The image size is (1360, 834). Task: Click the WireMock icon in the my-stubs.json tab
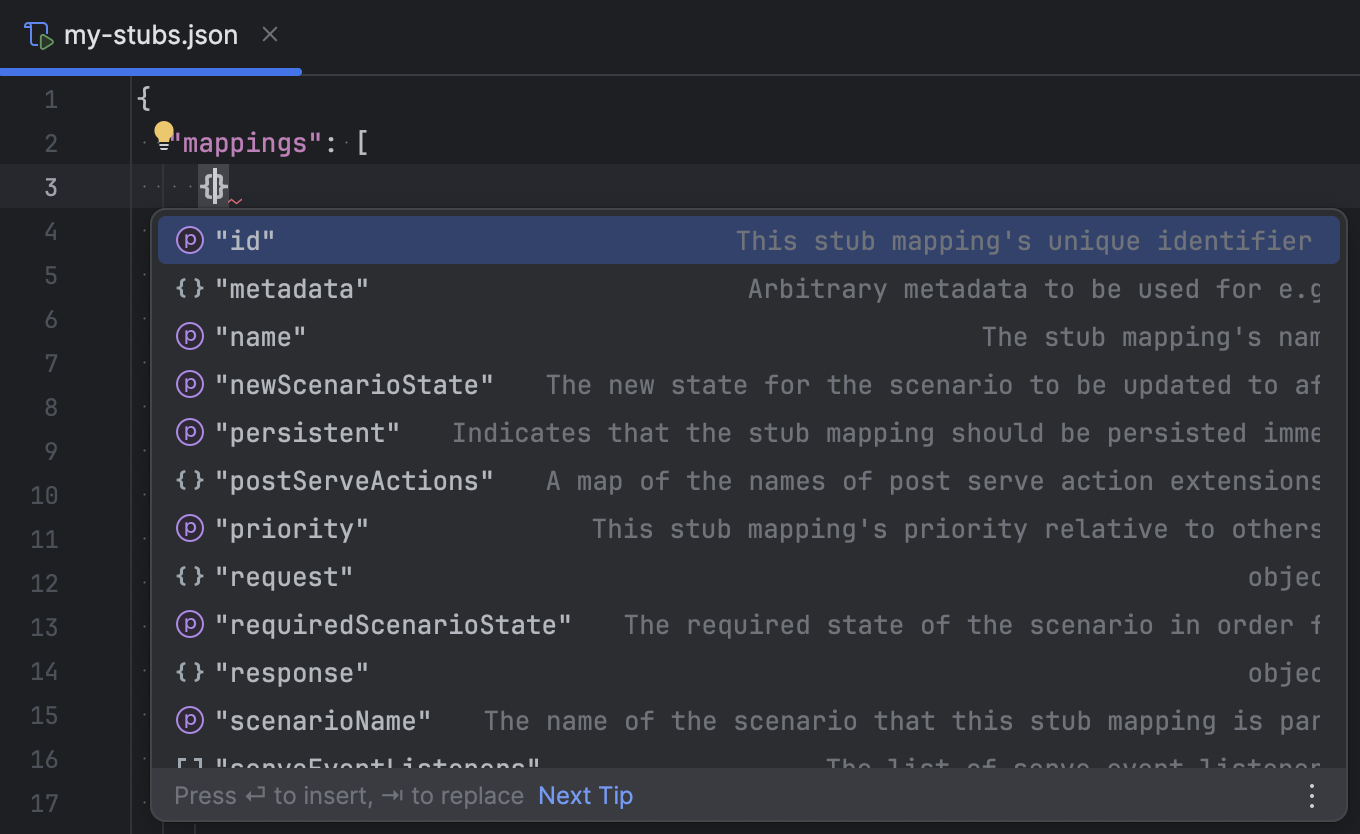(x=38, y=34)
